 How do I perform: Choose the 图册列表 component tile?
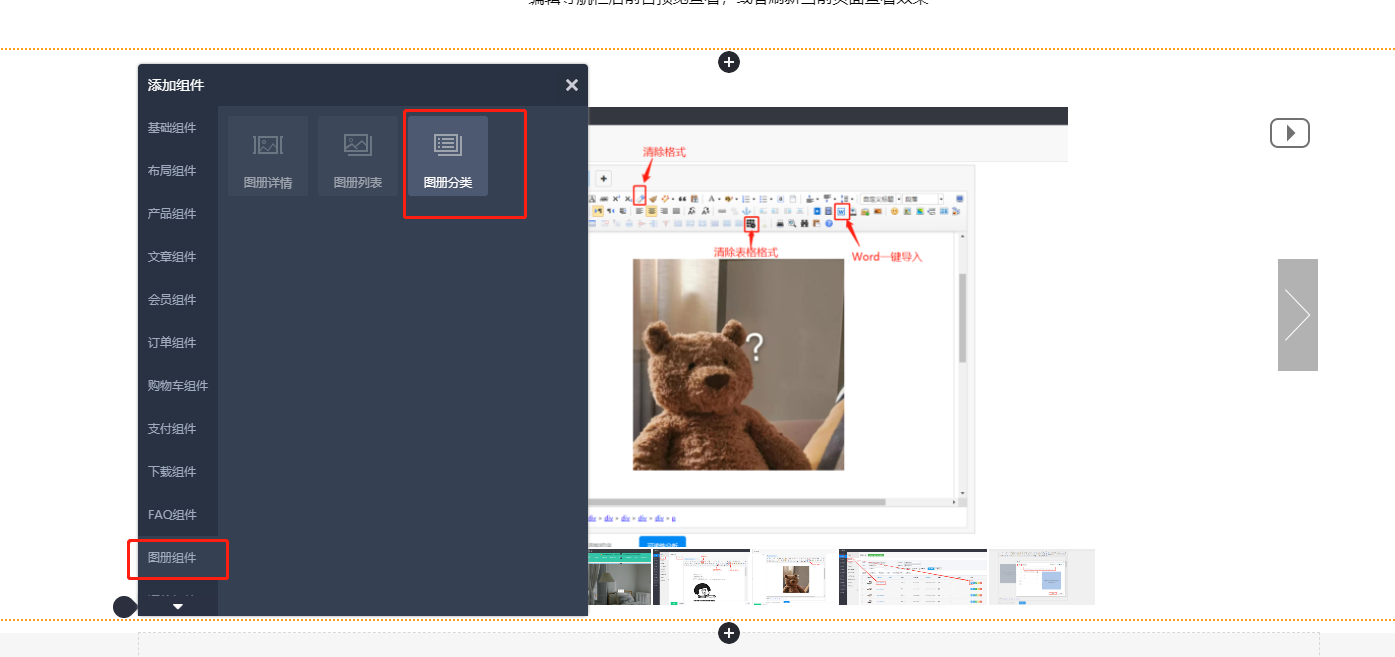pyautogui.click(x=357, y=156)
